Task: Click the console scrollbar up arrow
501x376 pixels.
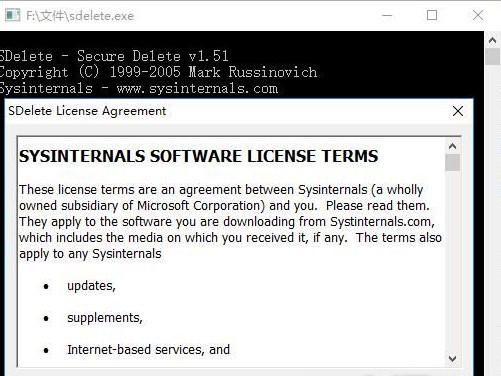Action: [492, 40]
